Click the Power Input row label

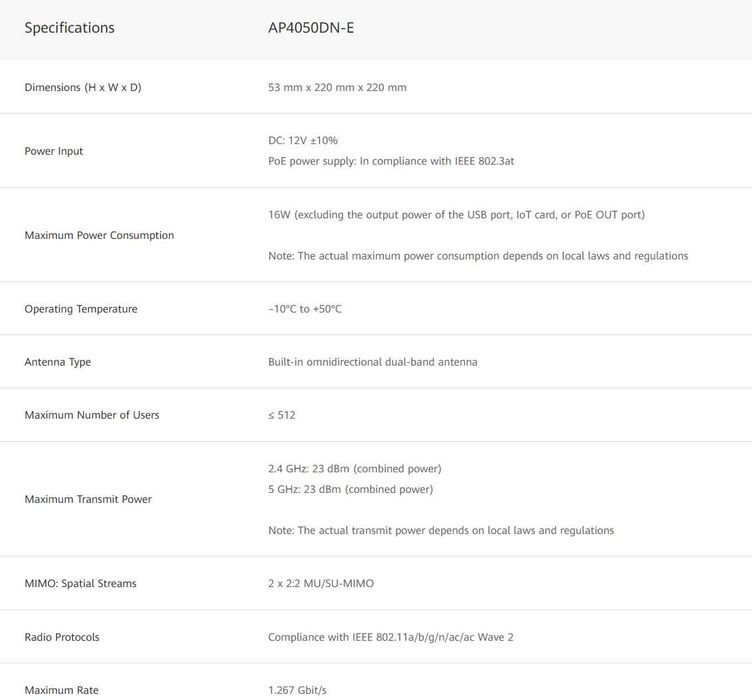tap(54, 151)
